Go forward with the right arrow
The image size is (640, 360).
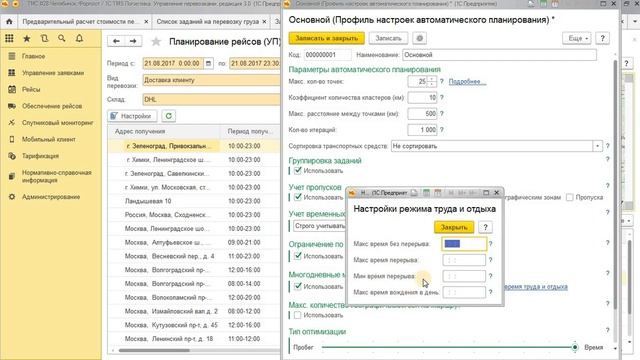coord(133,41)
